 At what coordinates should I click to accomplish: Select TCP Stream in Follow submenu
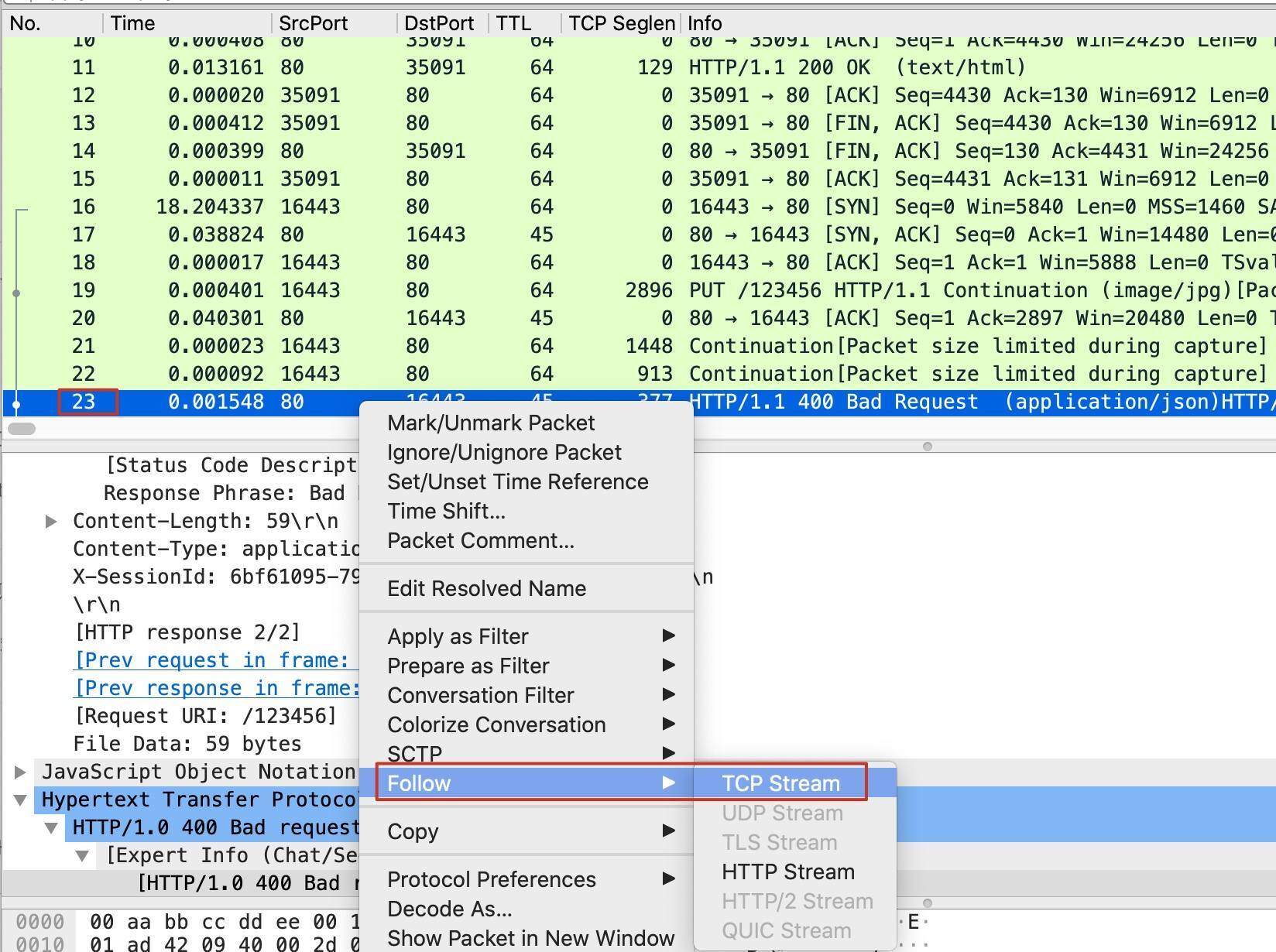(x=780, y=783)
